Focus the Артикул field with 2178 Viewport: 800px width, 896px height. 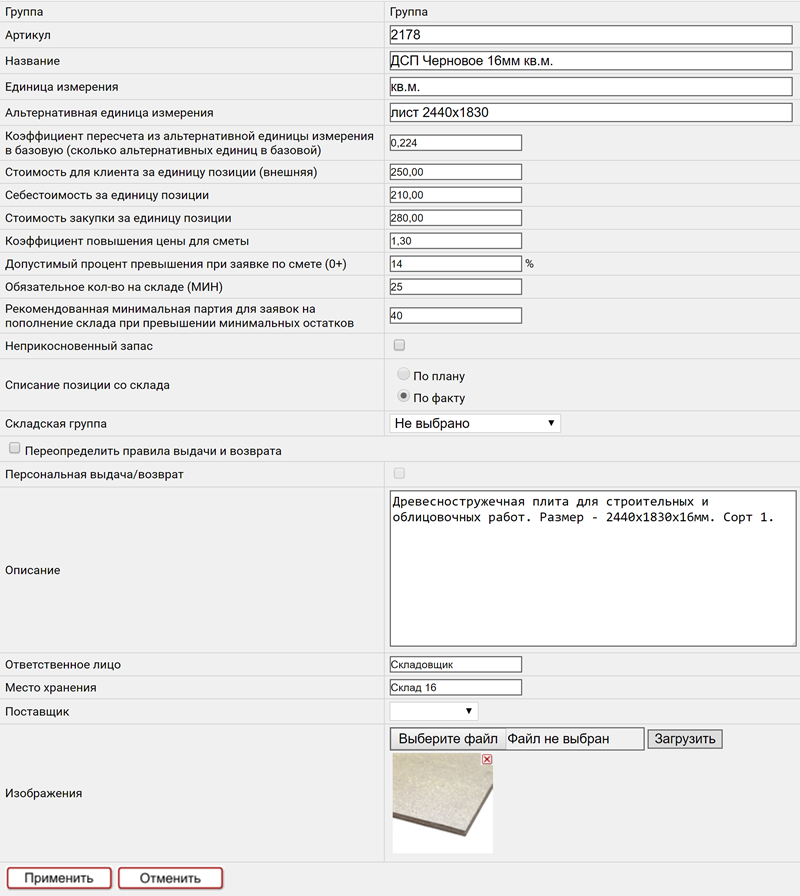point(590,35)
